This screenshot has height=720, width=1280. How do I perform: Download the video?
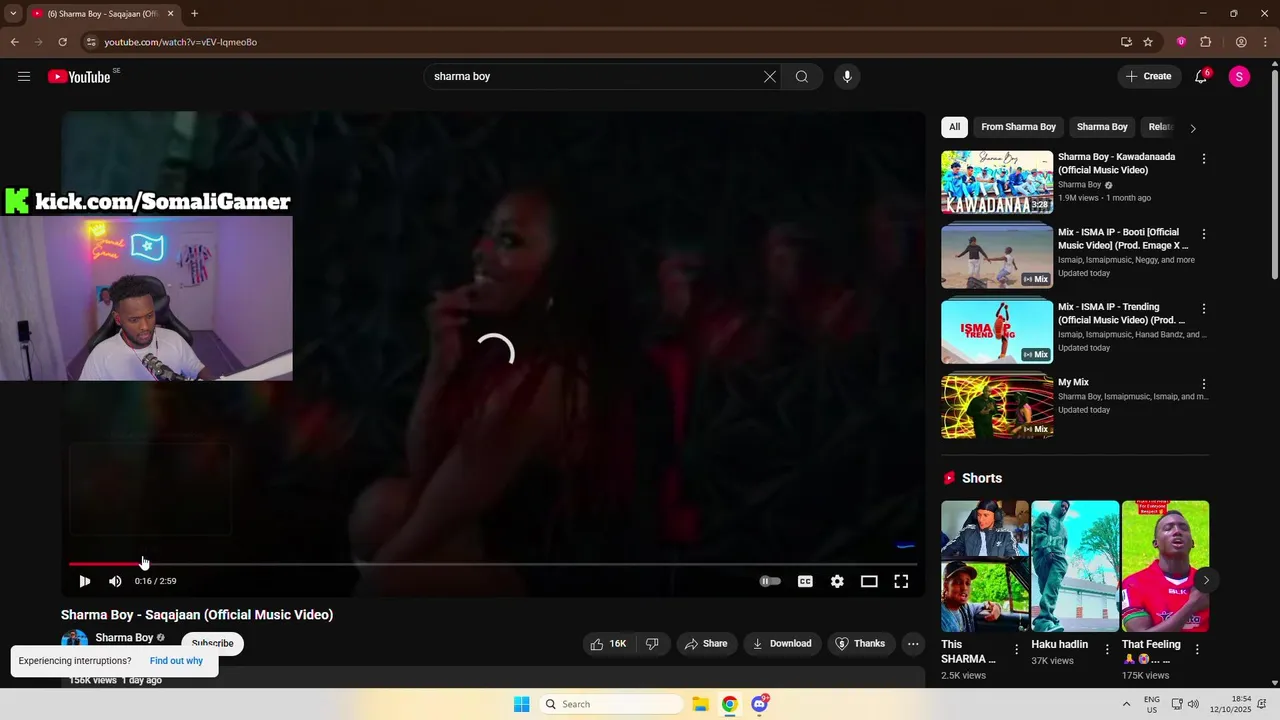[x=782, y=644]
